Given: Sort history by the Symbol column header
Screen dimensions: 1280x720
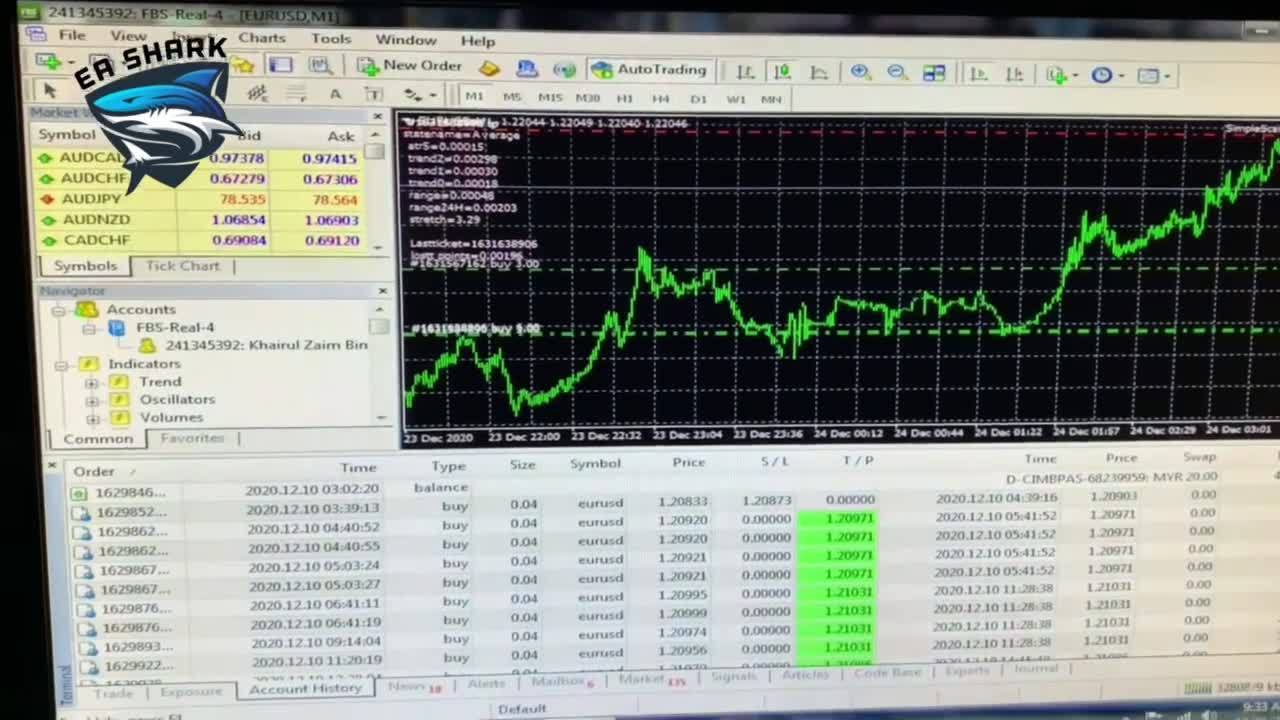Looking at the screenshot, I should point(596,464).
